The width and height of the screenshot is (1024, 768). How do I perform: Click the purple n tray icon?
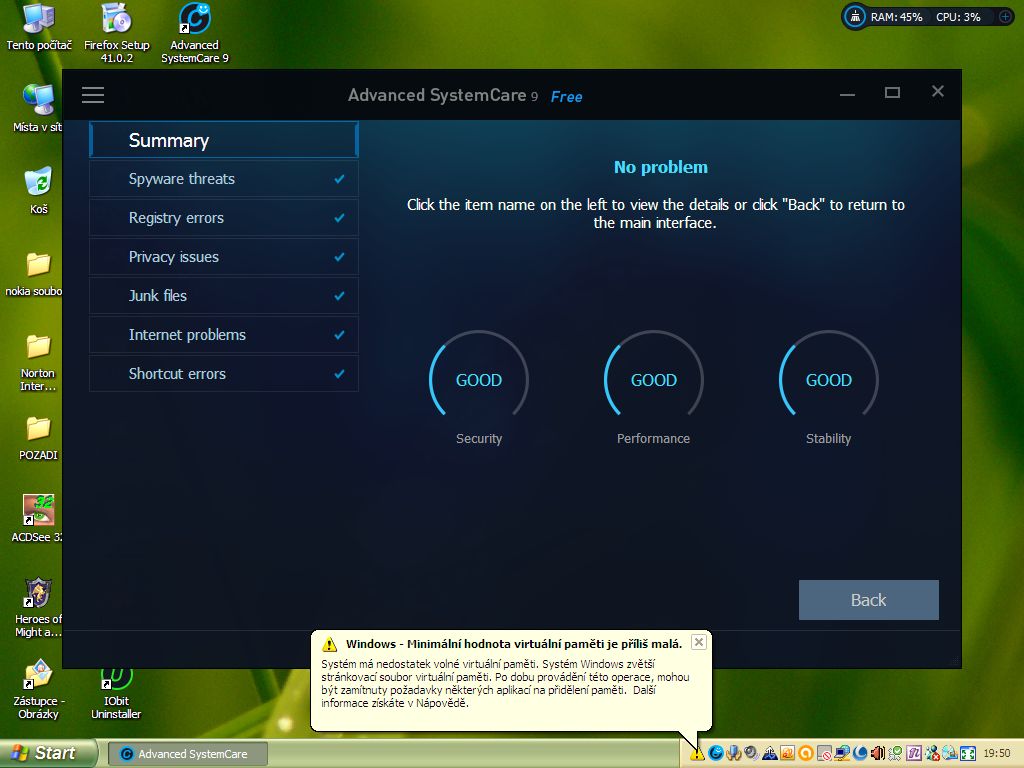(x=914, y=754)
